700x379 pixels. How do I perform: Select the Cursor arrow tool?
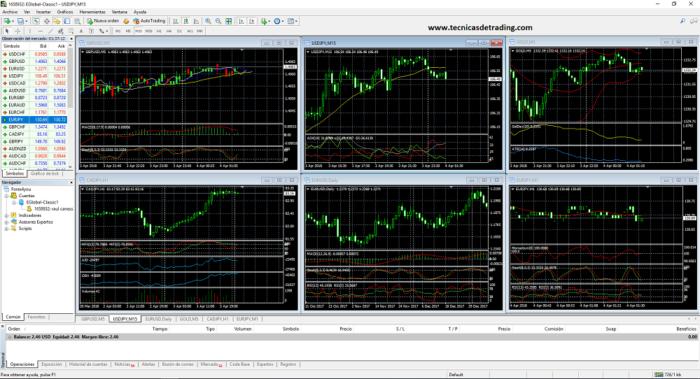(x=7, y=31)
